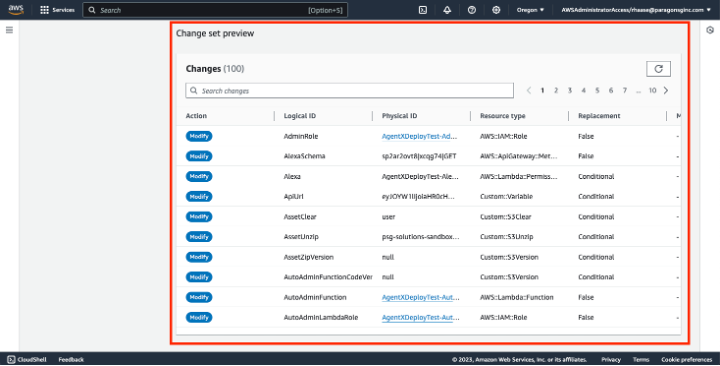This screenshot has height=366, width=720.
Task: Open Cookie preferences in footer
Action: coord(686,360)
